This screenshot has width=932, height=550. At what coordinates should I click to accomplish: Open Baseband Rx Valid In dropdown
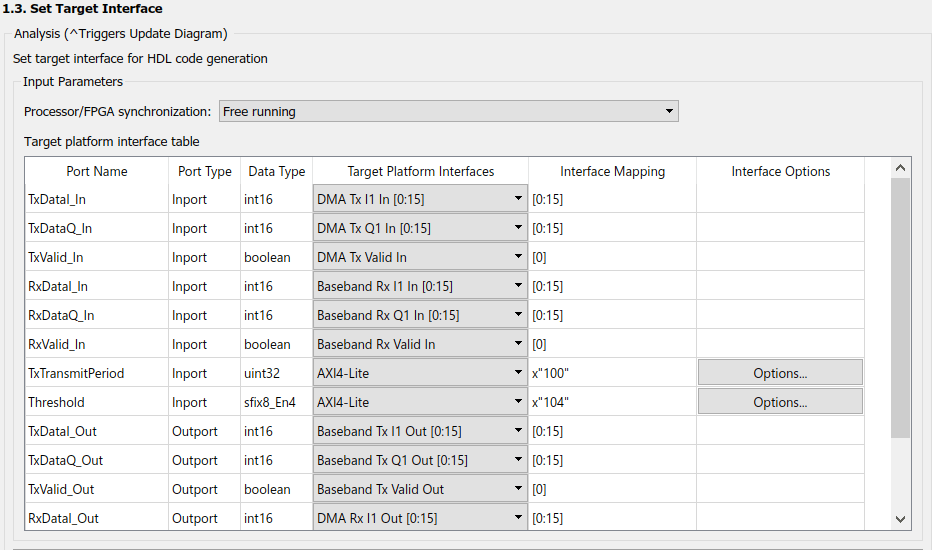pos(420,344)
